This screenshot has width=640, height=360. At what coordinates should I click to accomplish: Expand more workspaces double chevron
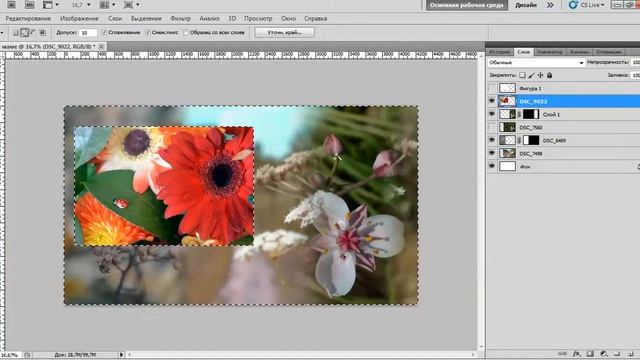[x=550, y=5]
